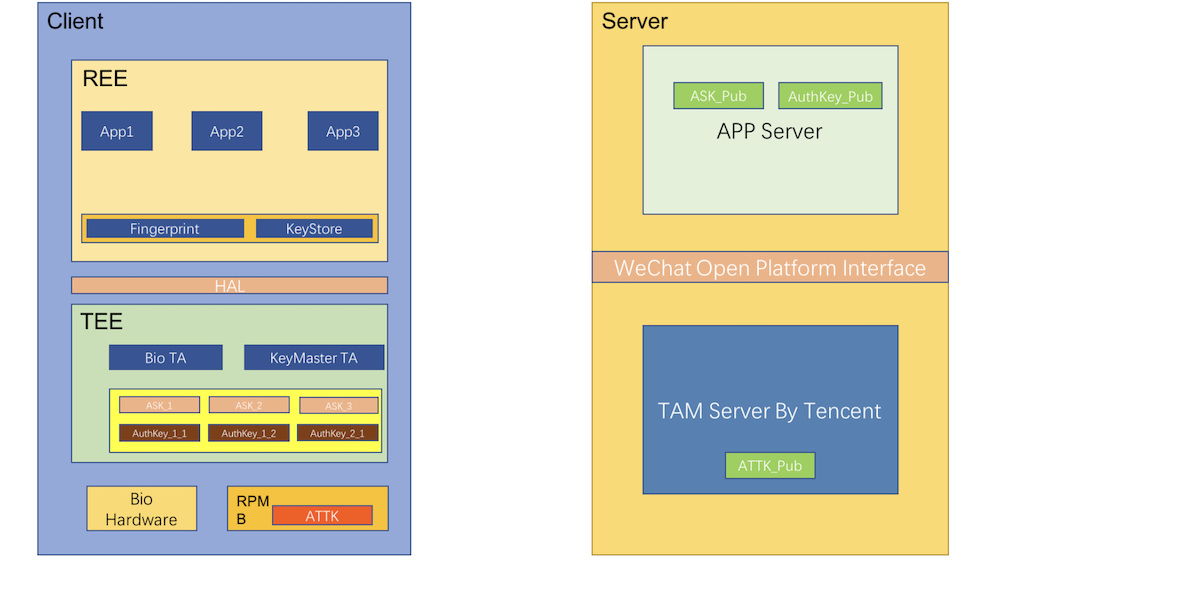Select the AuthKey_Pub box

830,96
